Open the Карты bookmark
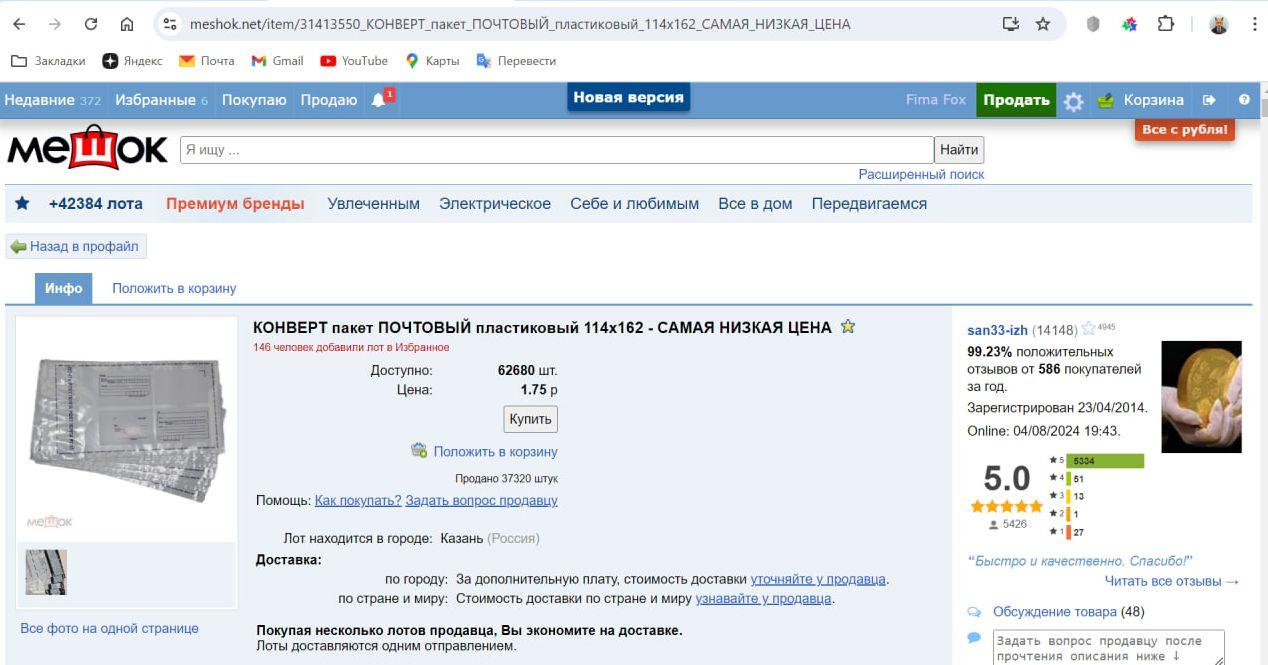This screenshot has height=665, width=1268. click(432, 61)
